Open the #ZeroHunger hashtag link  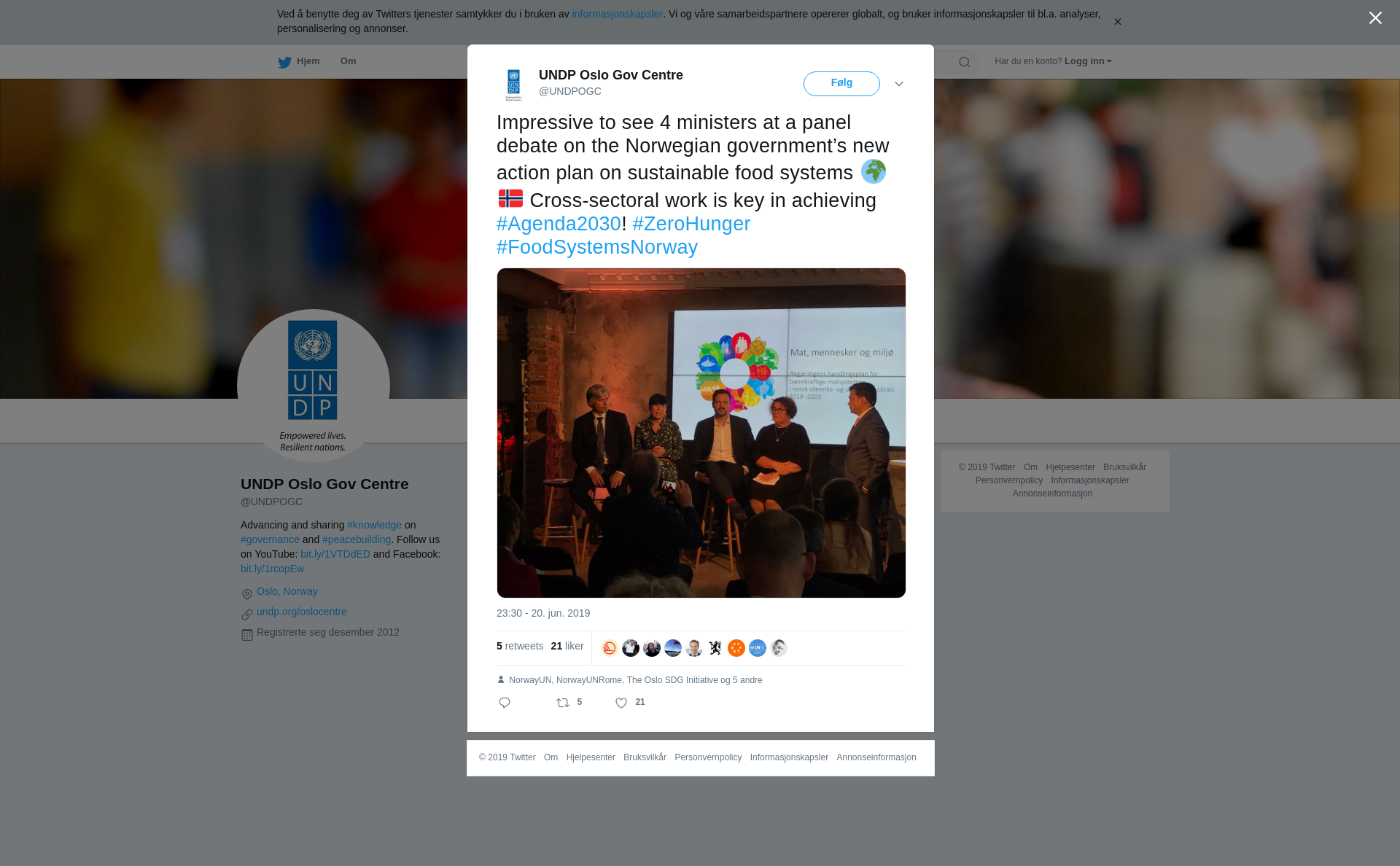pos(691,224)
